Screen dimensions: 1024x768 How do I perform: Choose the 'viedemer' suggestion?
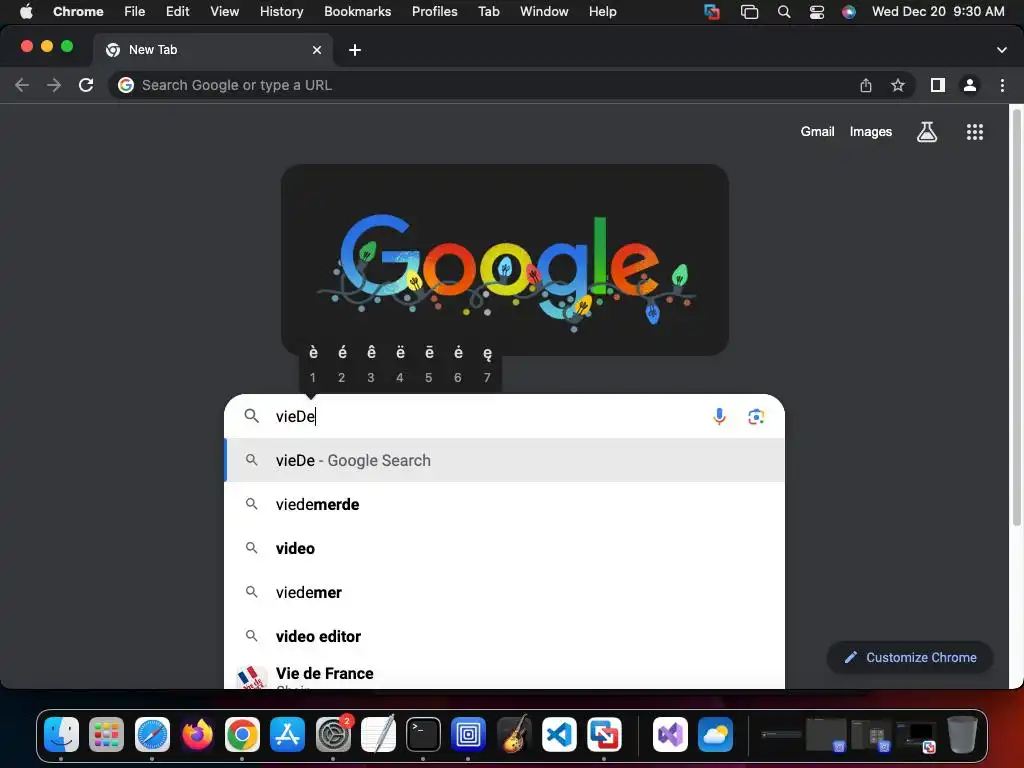(x=504, y=592)
